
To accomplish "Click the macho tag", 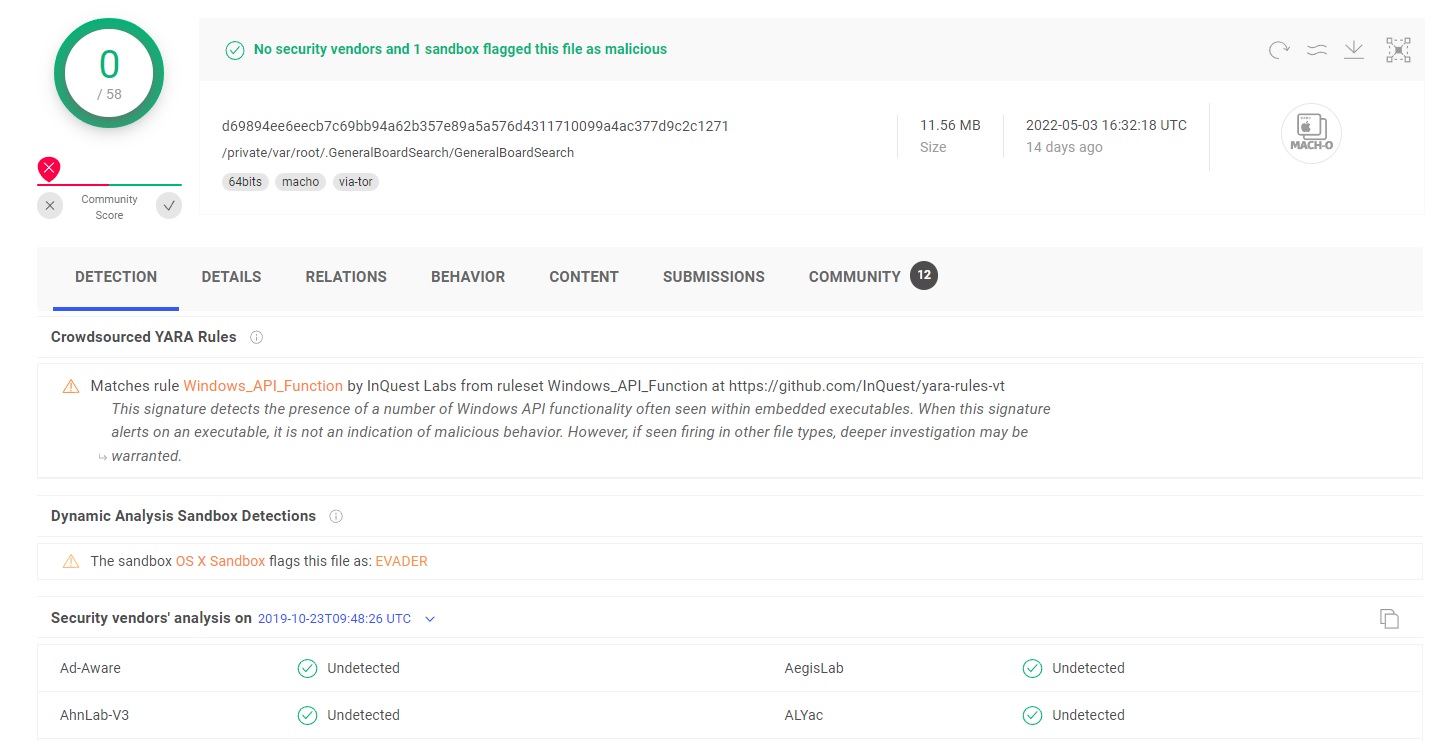I will point(300,182).
